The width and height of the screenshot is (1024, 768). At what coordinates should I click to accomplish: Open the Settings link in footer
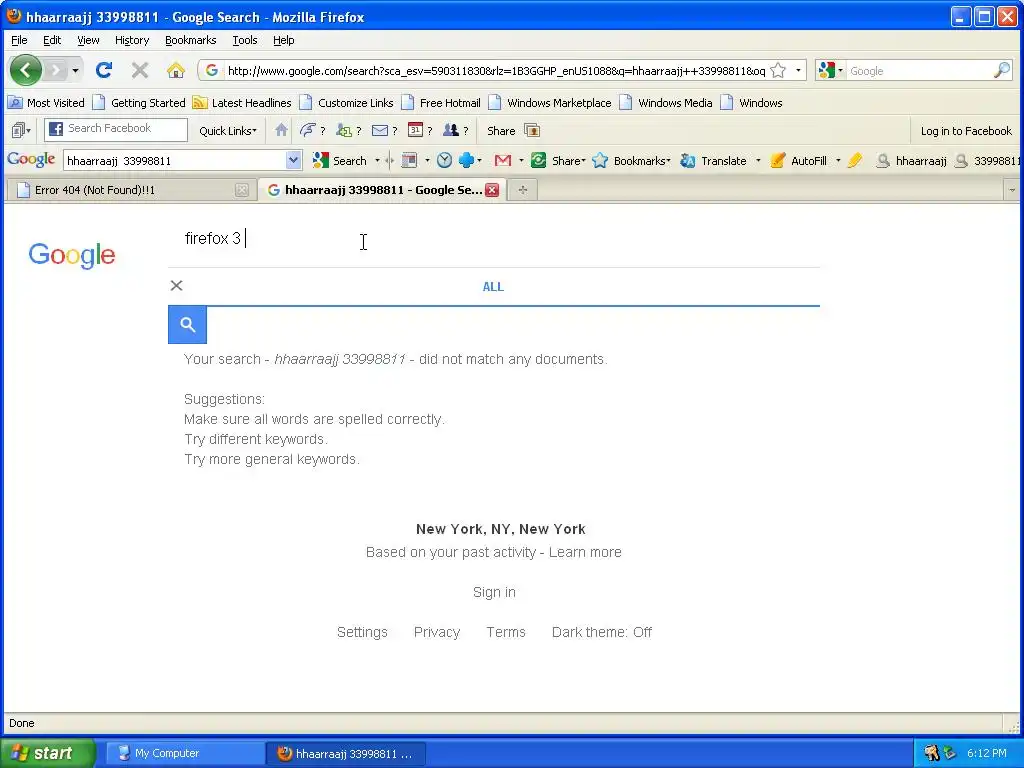tap(362, 632)
